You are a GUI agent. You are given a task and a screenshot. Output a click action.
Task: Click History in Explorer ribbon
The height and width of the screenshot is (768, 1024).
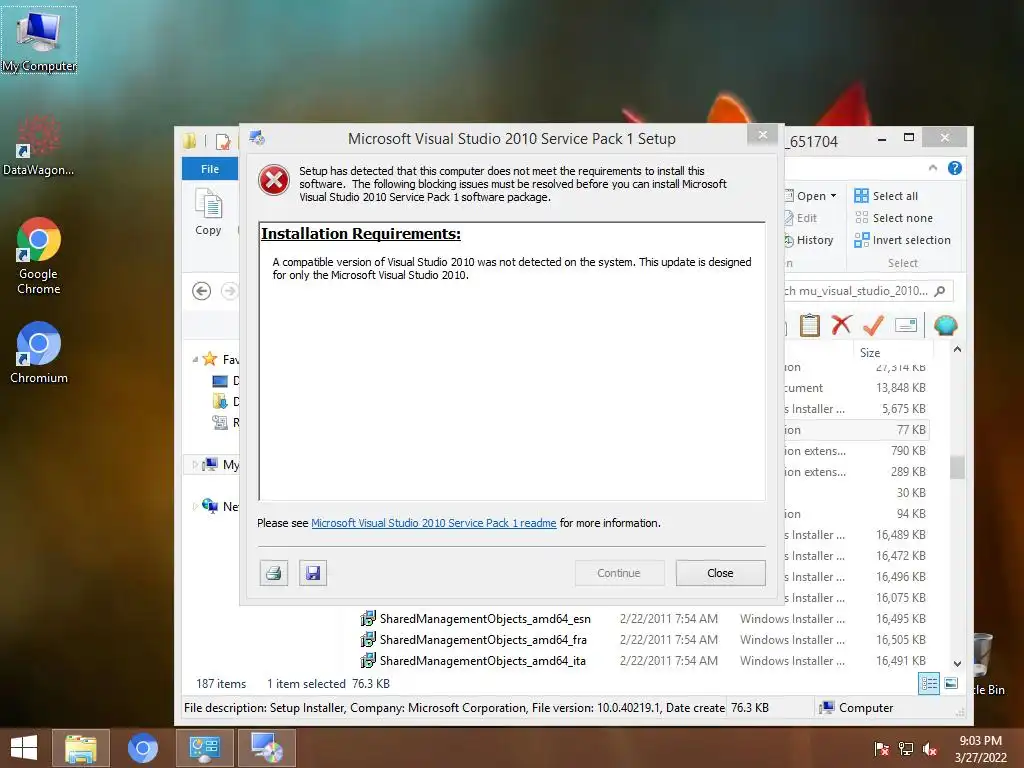pos(808,240)
